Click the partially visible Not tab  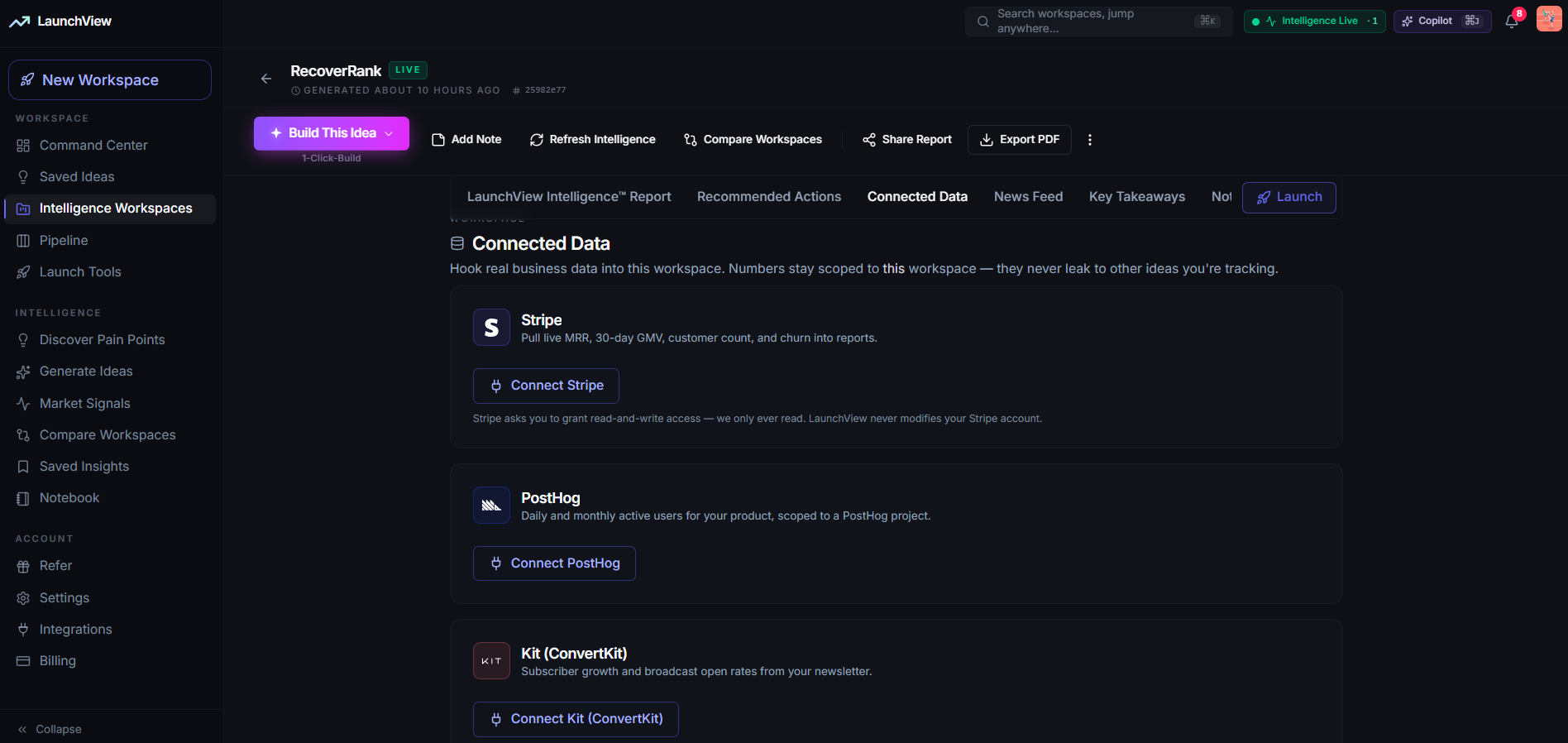(1221, 197)
